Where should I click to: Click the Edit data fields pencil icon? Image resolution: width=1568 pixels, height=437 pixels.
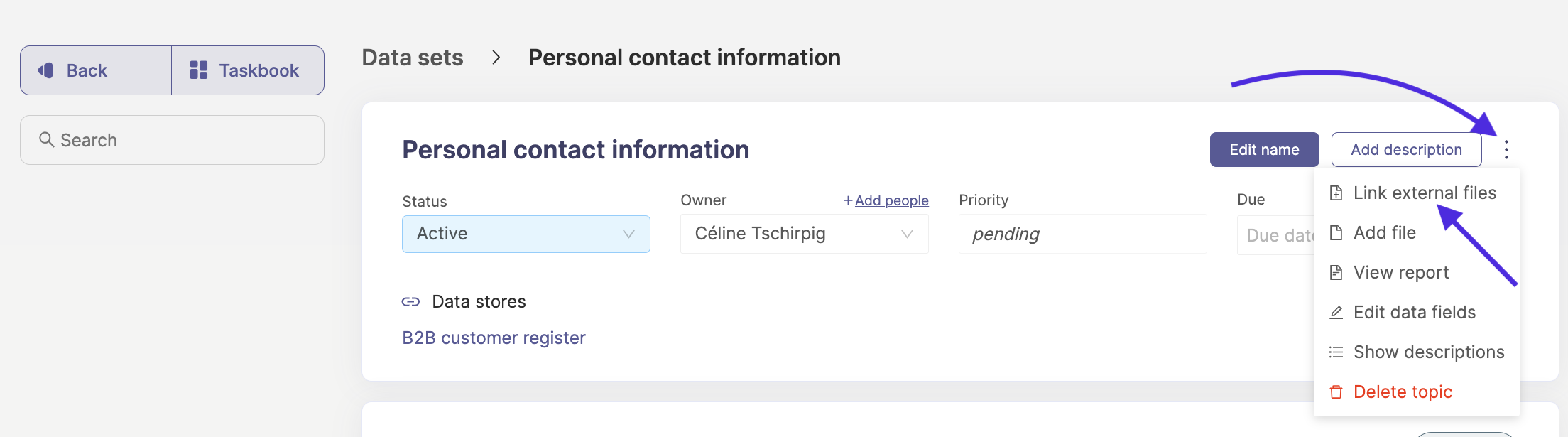click(x=1336, y=313)
